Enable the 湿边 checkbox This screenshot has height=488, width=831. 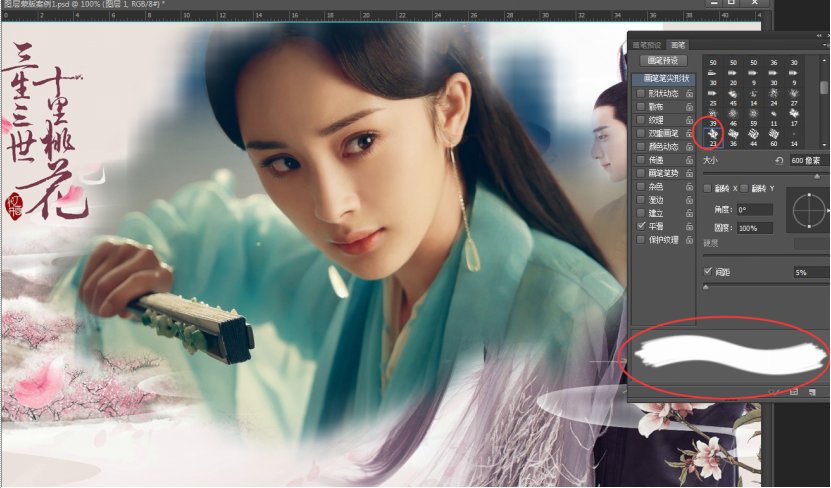tap(641, 200)
